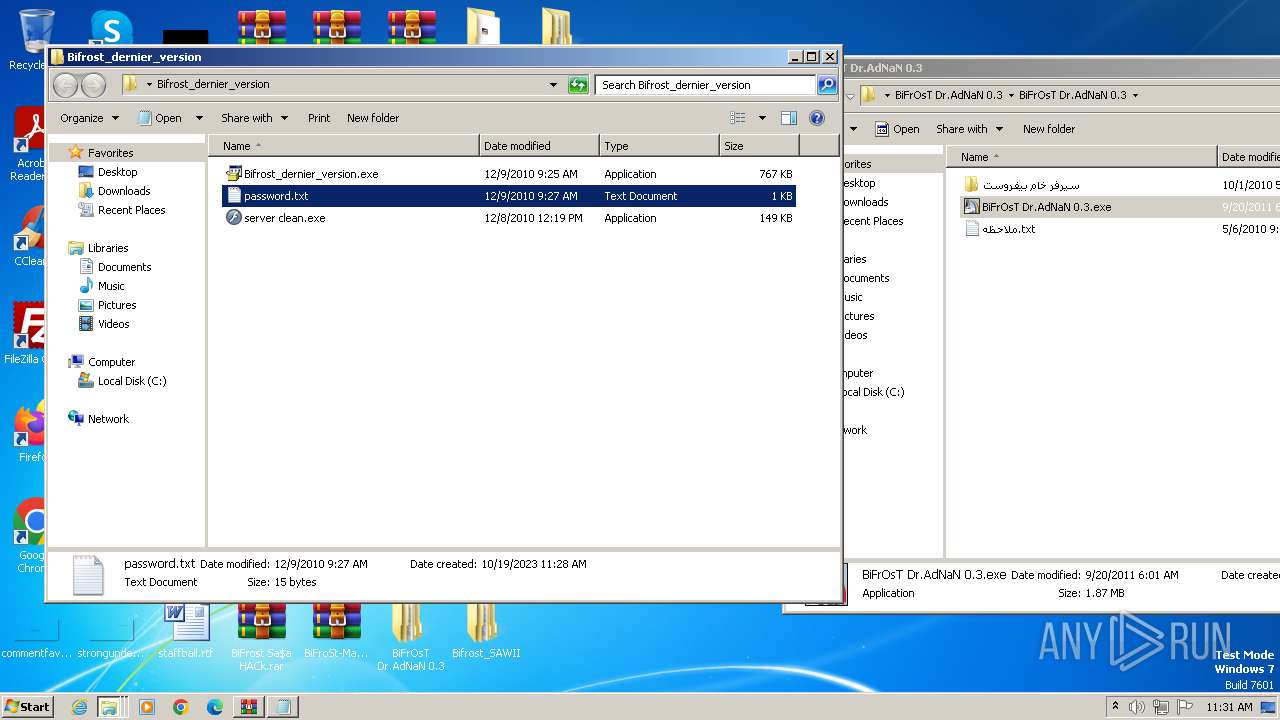The image size is (1280, 720).
Task: Select the Bifrost_dernier_version.exe file icon
Action: point(234,174)
